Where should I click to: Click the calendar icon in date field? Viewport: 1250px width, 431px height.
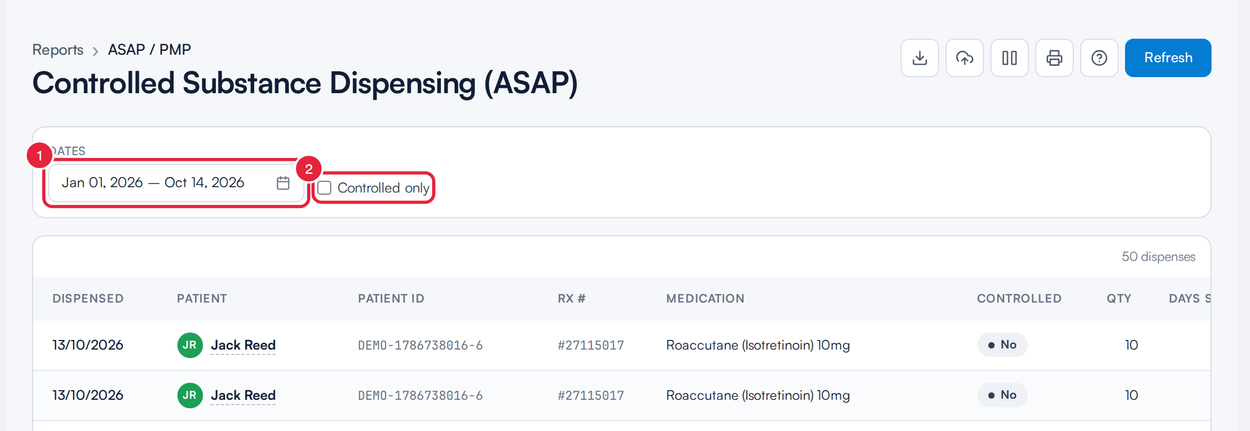coord(283,183)
